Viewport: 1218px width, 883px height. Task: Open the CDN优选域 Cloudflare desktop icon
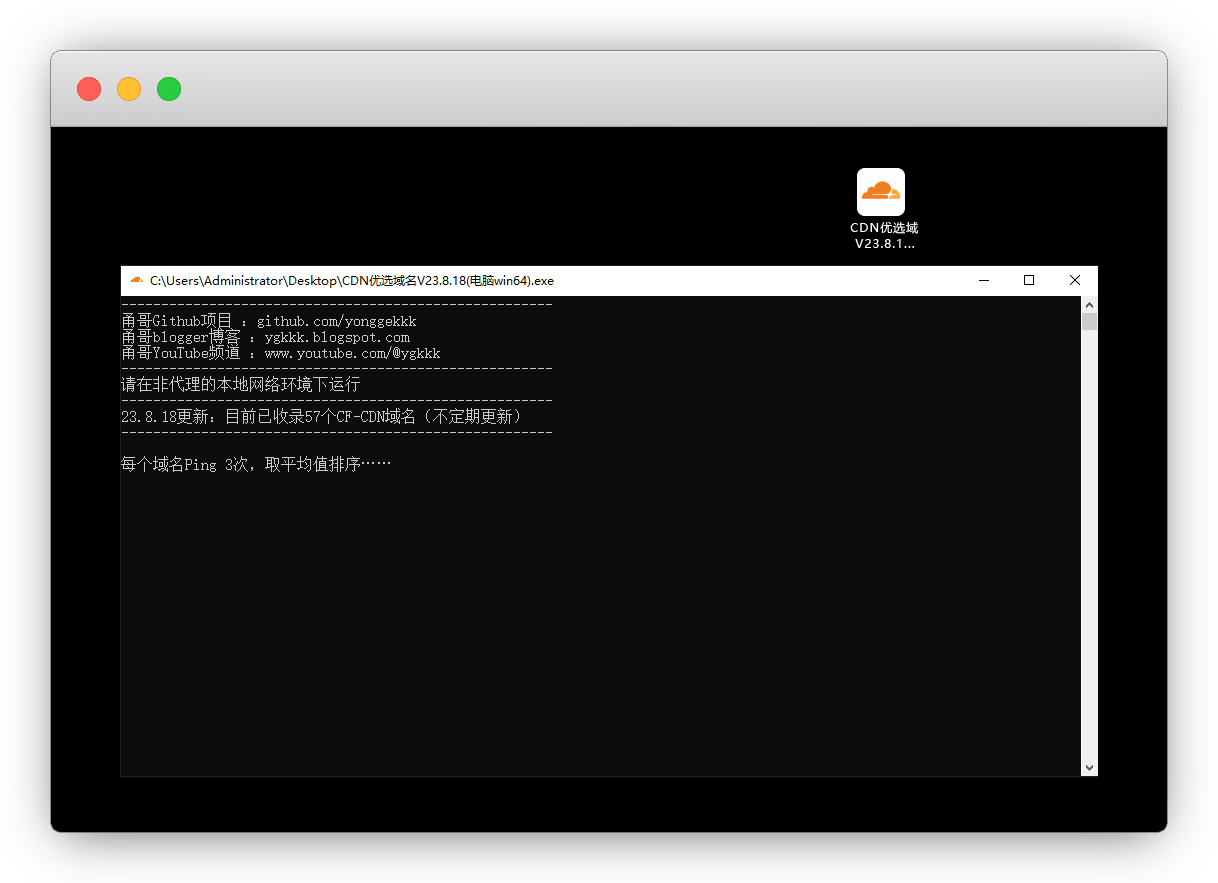coord(880,192)
